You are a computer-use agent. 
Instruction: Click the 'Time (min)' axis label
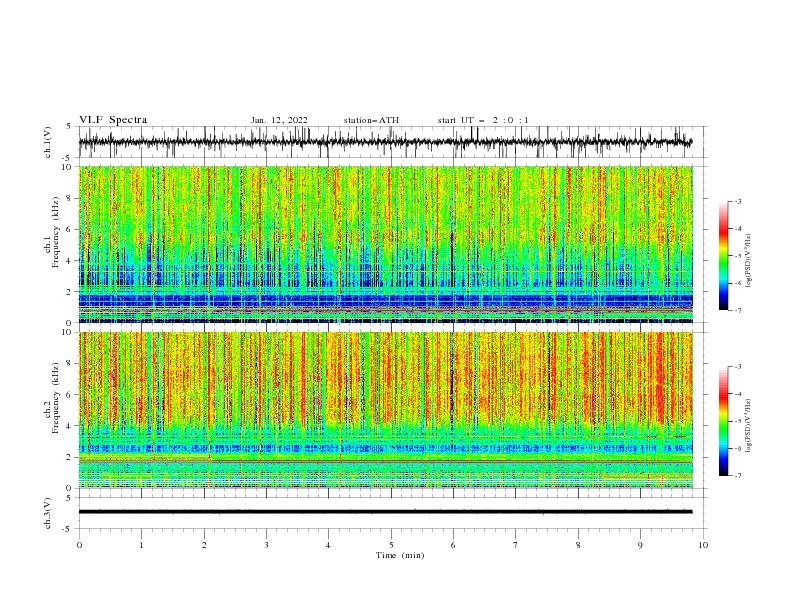click(x=400, y=555)
